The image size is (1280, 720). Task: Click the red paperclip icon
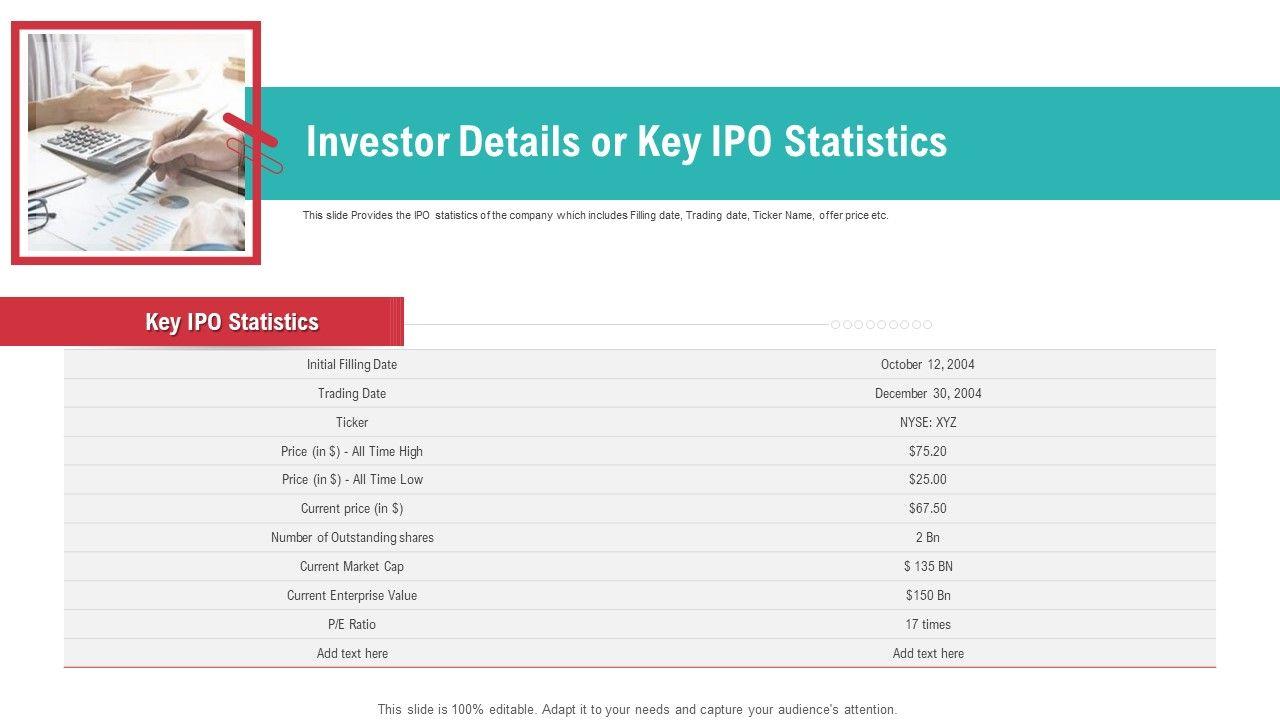tap(254, 145)
